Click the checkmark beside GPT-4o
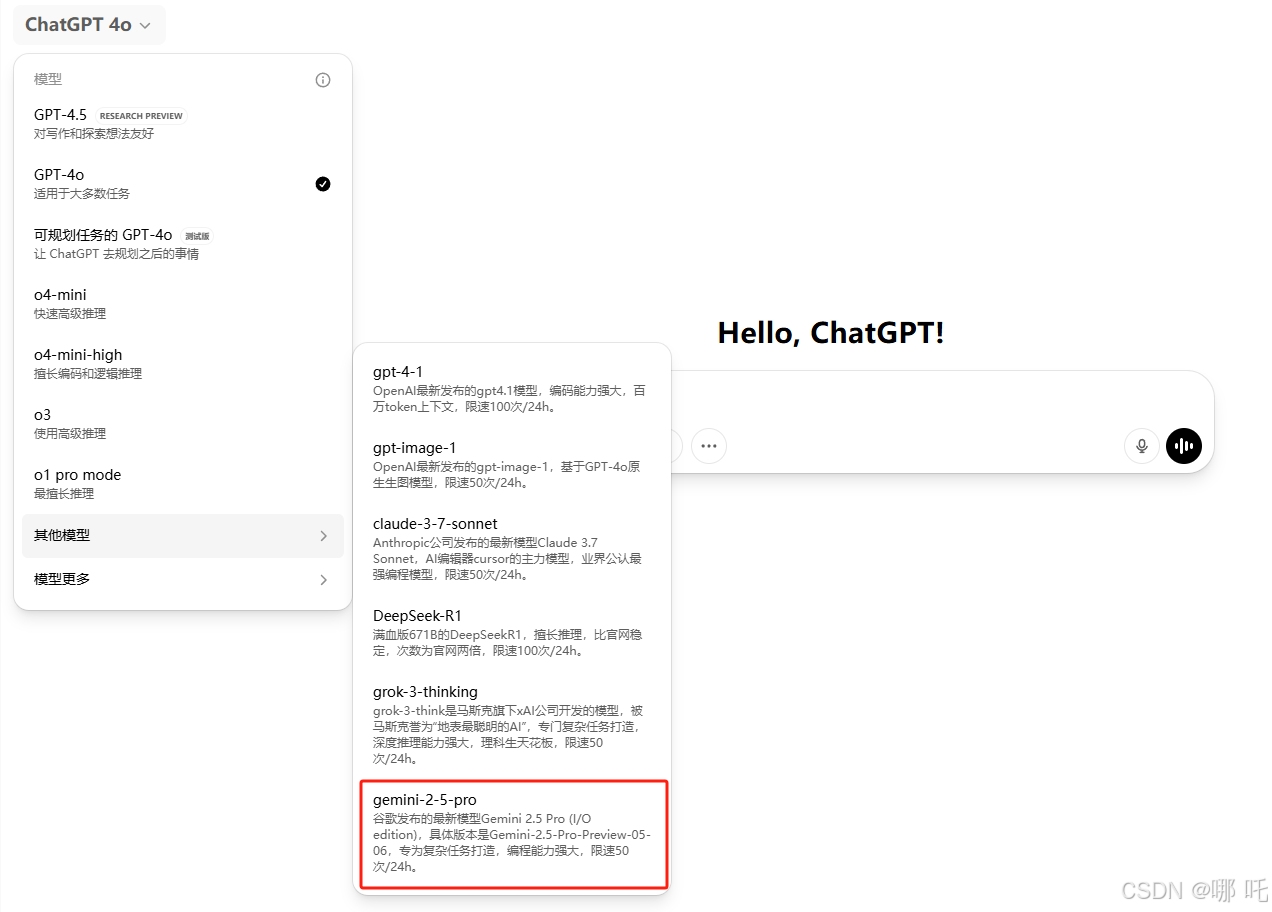Viewport: 1272px width, 912px height. (323, 184)
